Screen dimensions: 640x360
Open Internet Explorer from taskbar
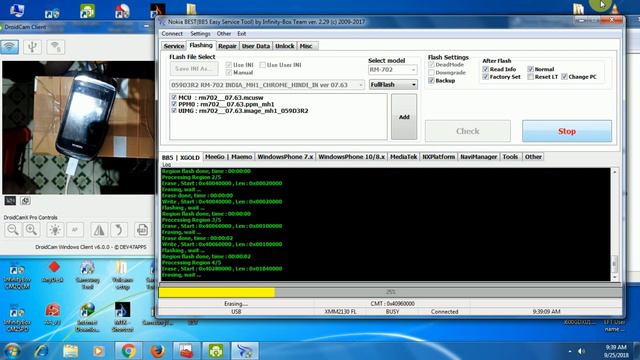pos(41,351)
